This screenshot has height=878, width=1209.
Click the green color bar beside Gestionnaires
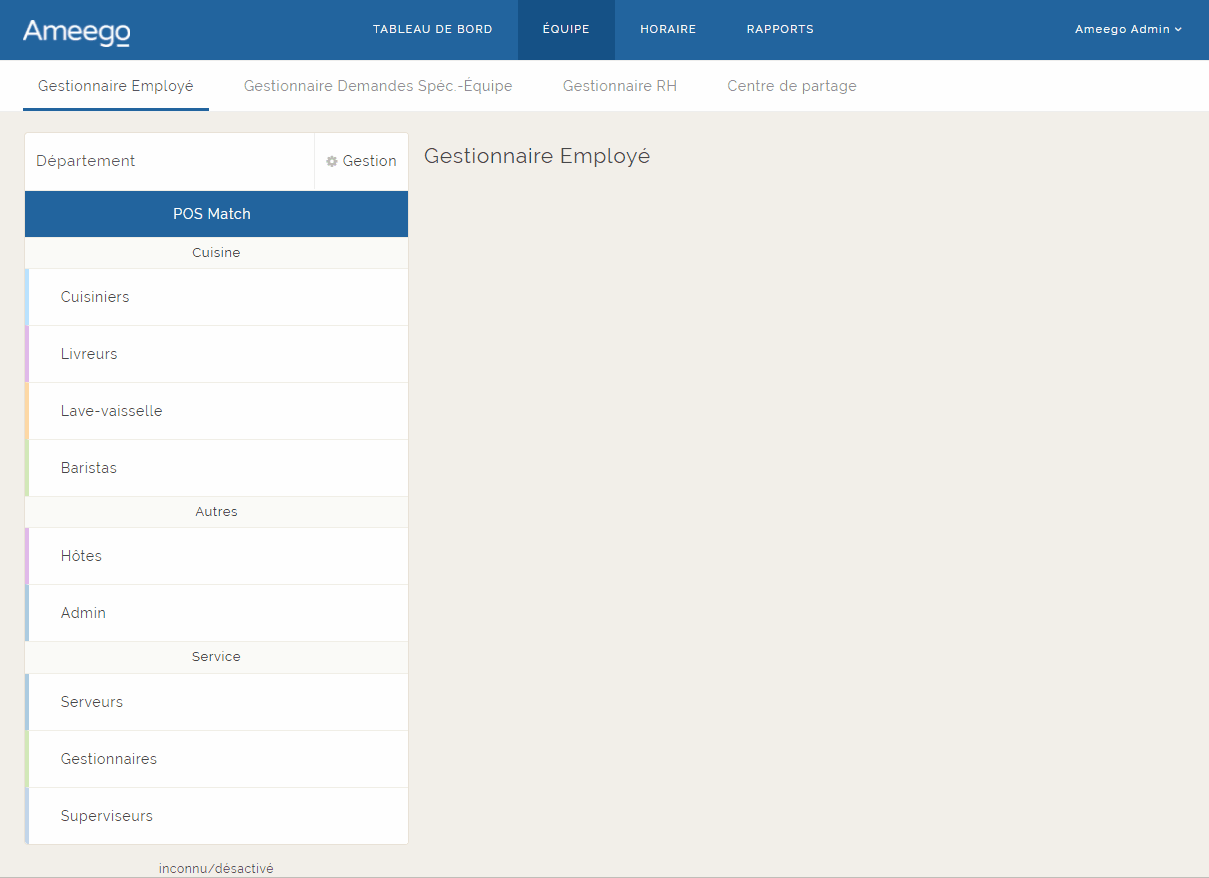27,759
